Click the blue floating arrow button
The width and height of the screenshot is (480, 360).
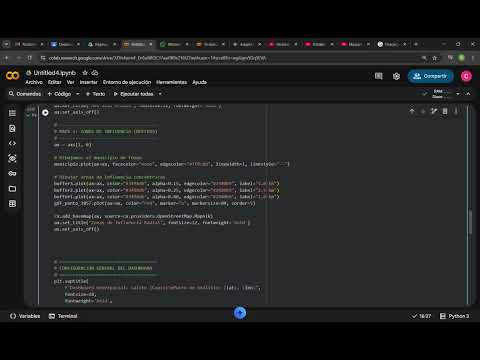(x=240, y=313)
